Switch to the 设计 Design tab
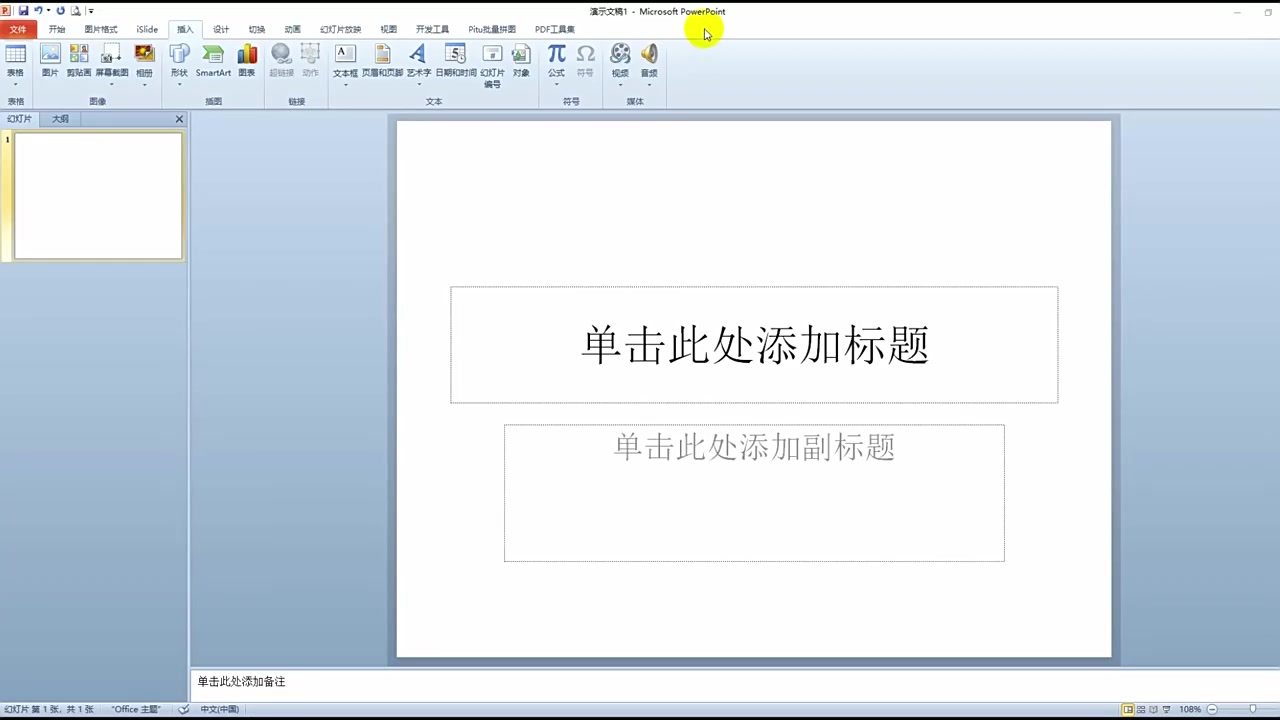The width and height of the screenshot is (1280, 720). tap(221, 30)
